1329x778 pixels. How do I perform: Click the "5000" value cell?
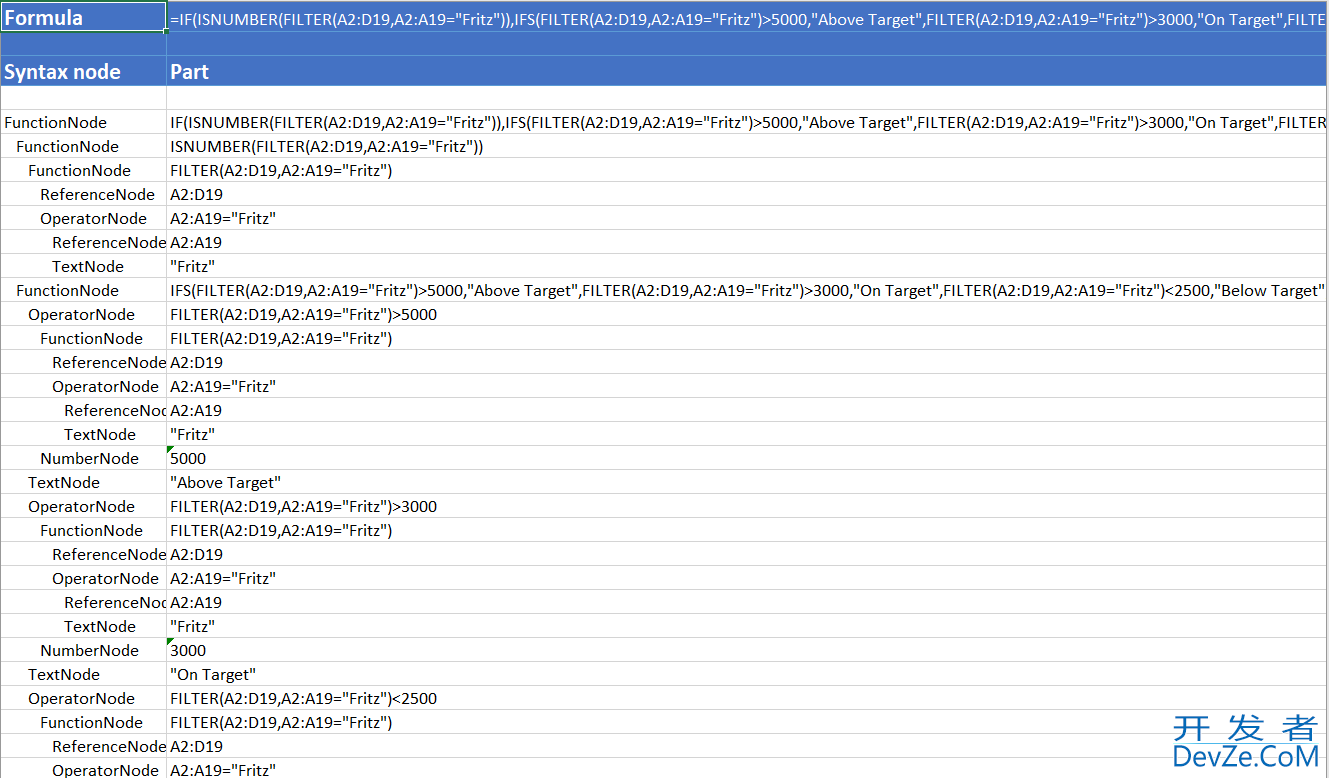(748, 458)
